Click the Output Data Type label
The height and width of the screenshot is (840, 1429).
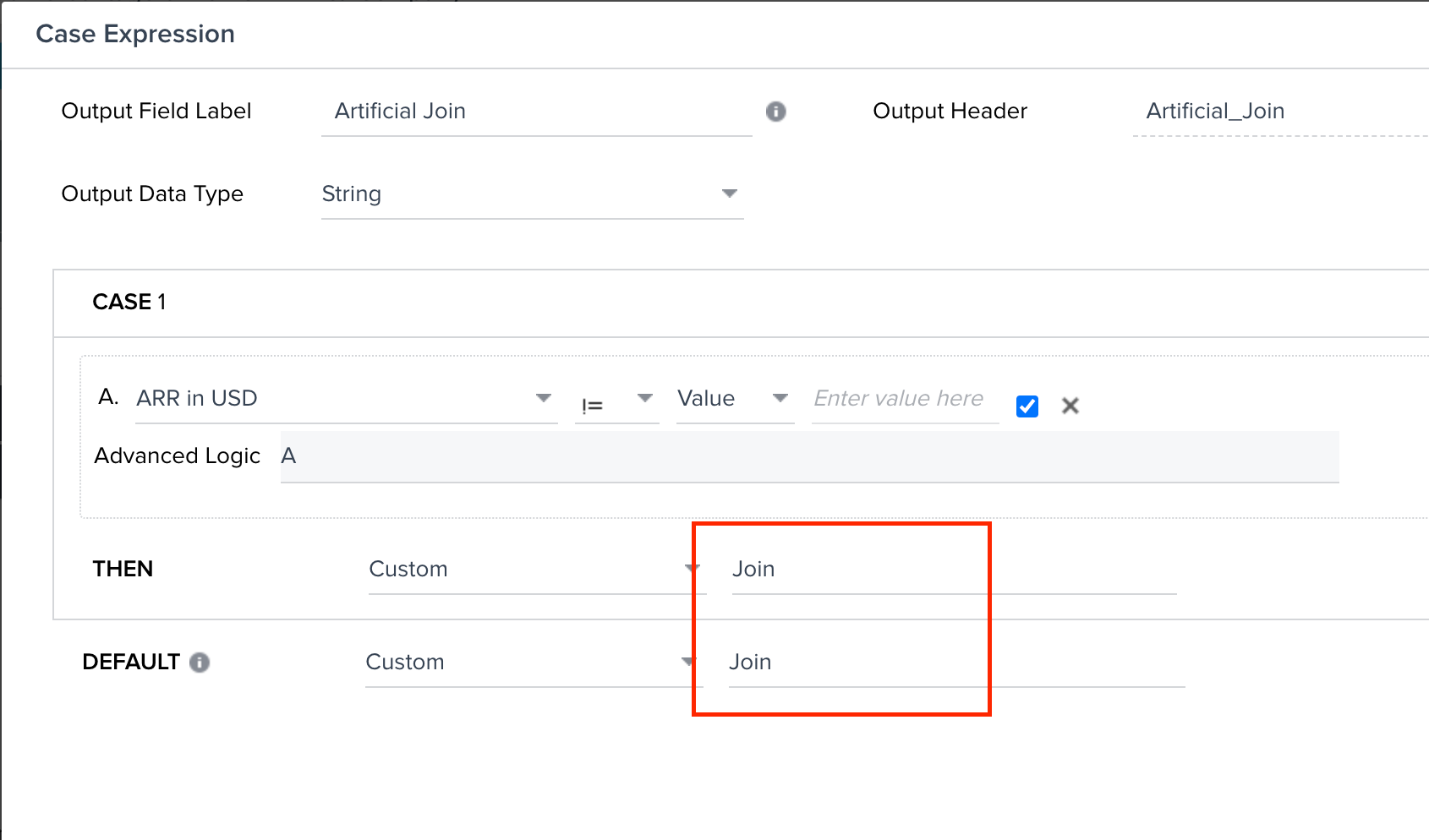pos(152,194)
